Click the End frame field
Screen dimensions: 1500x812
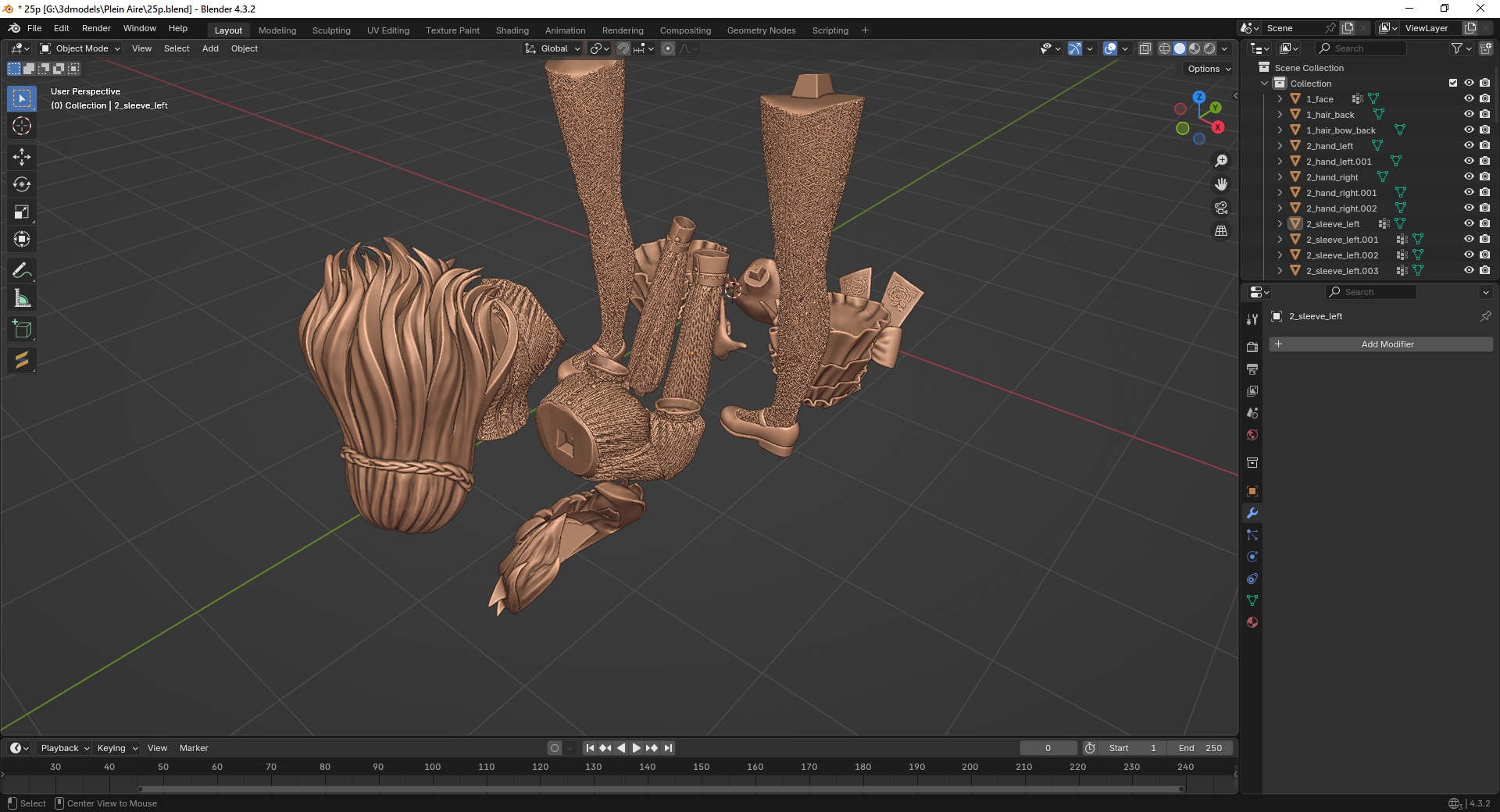(1201, 748)
